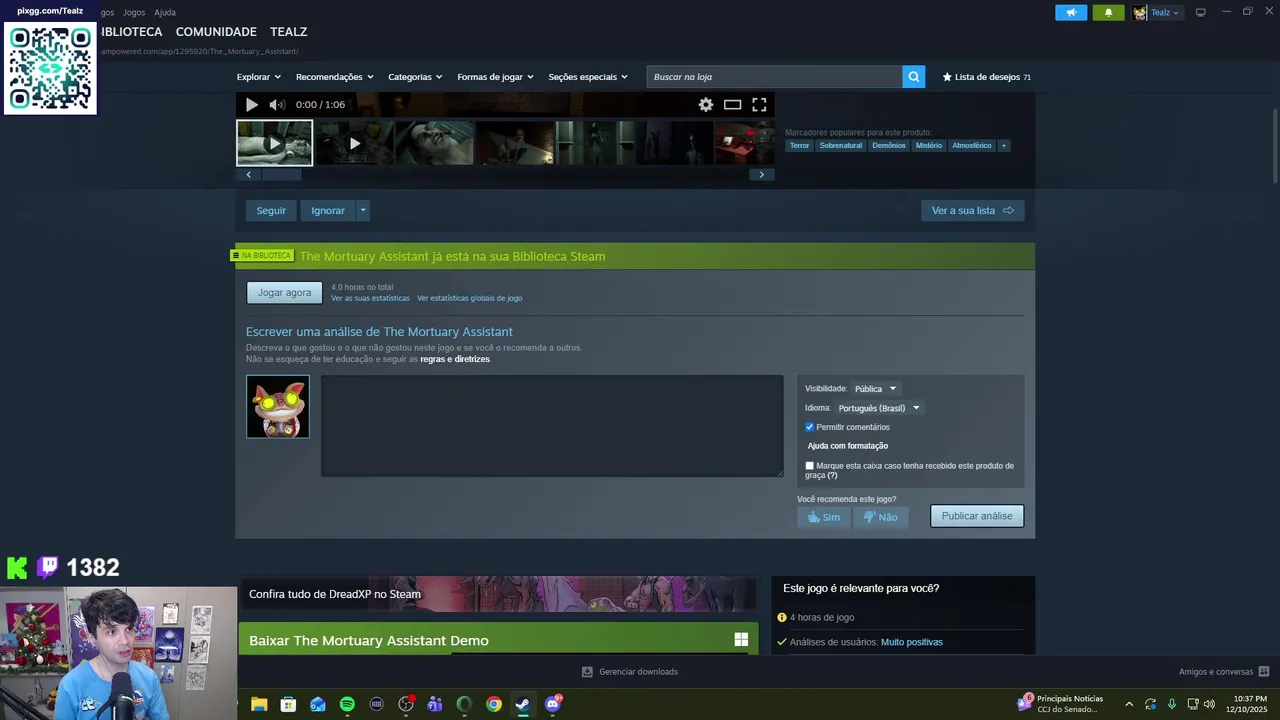Open Amigos e conversas panel
The width and height of the screenshot is (1280, 720).
pos(1224,672)
